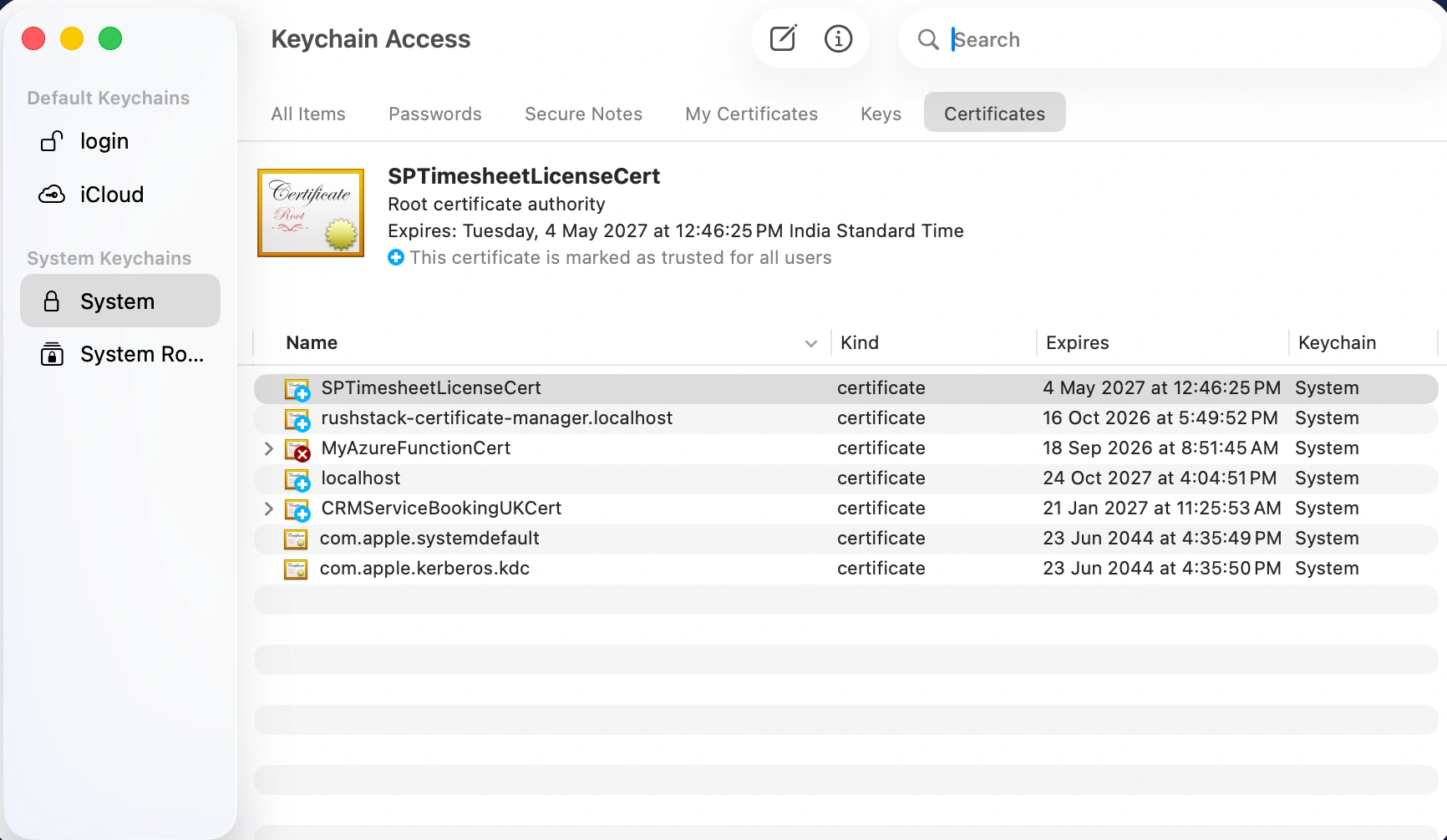The image size is (1447, 840).
Task: Click expiry 24 Oct 2027 at 4:04:51 PM
Action: tap(1160, 478)
